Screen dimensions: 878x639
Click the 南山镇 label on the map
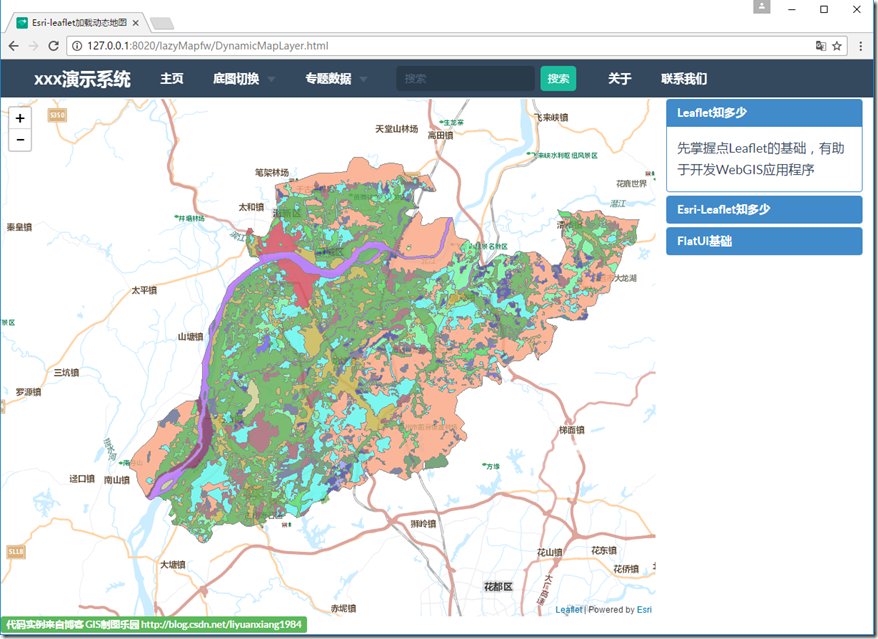[x=116, y=480]
